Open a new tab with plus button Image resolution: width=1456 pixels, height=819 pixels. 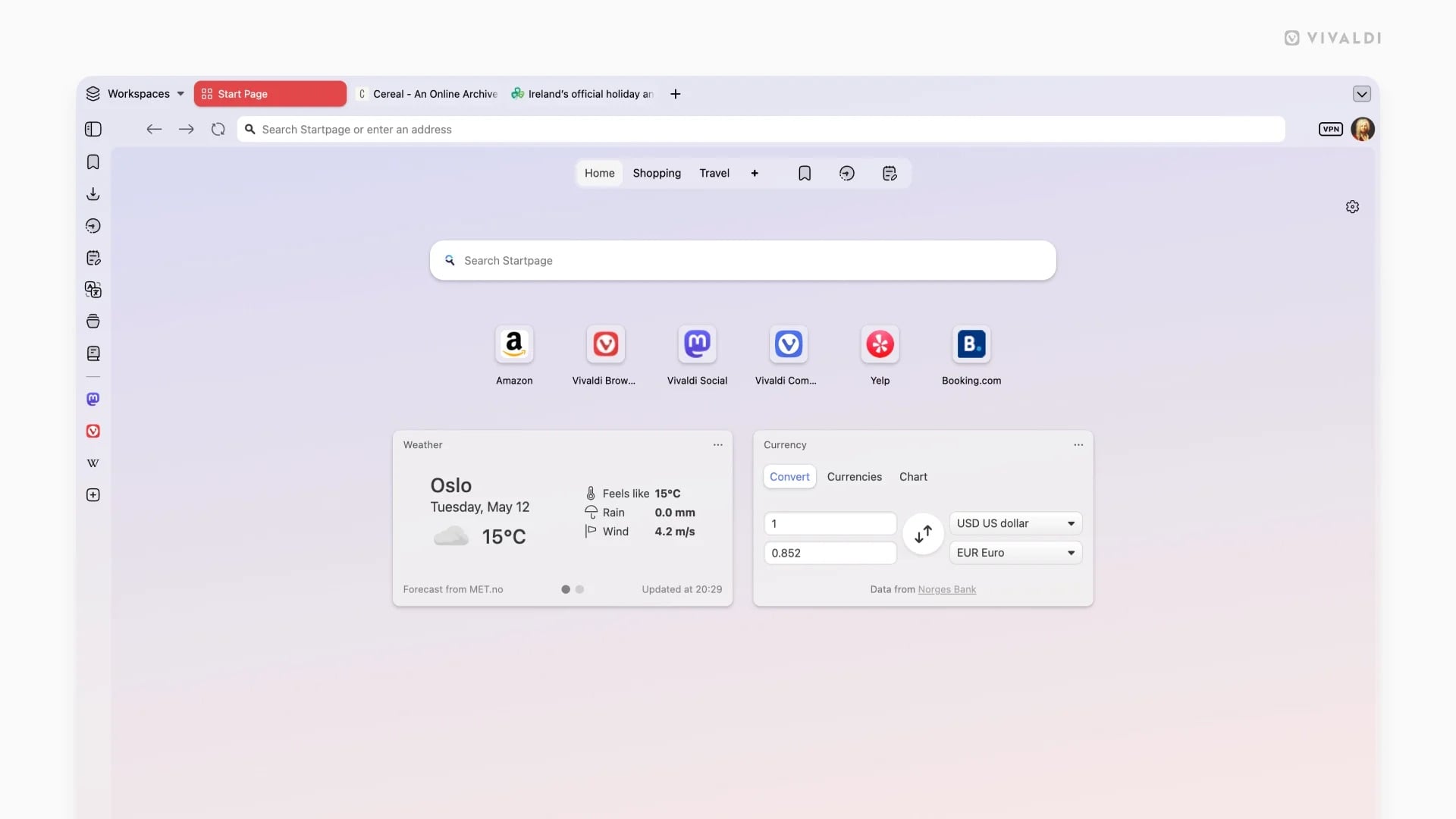pyautogui.click(x=676, y=94)
